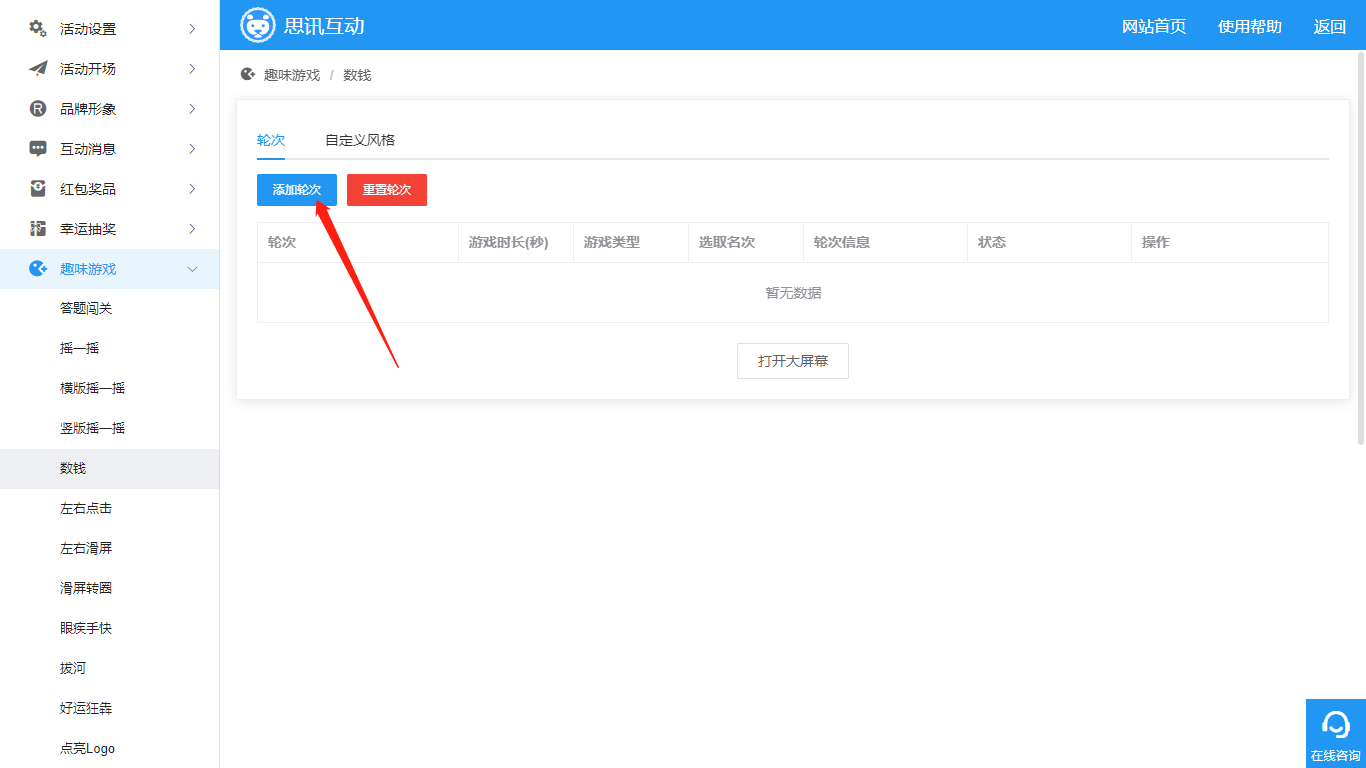
Task: Click the breadcrumb game icon beside 趣味游戏
Action: 248,74
